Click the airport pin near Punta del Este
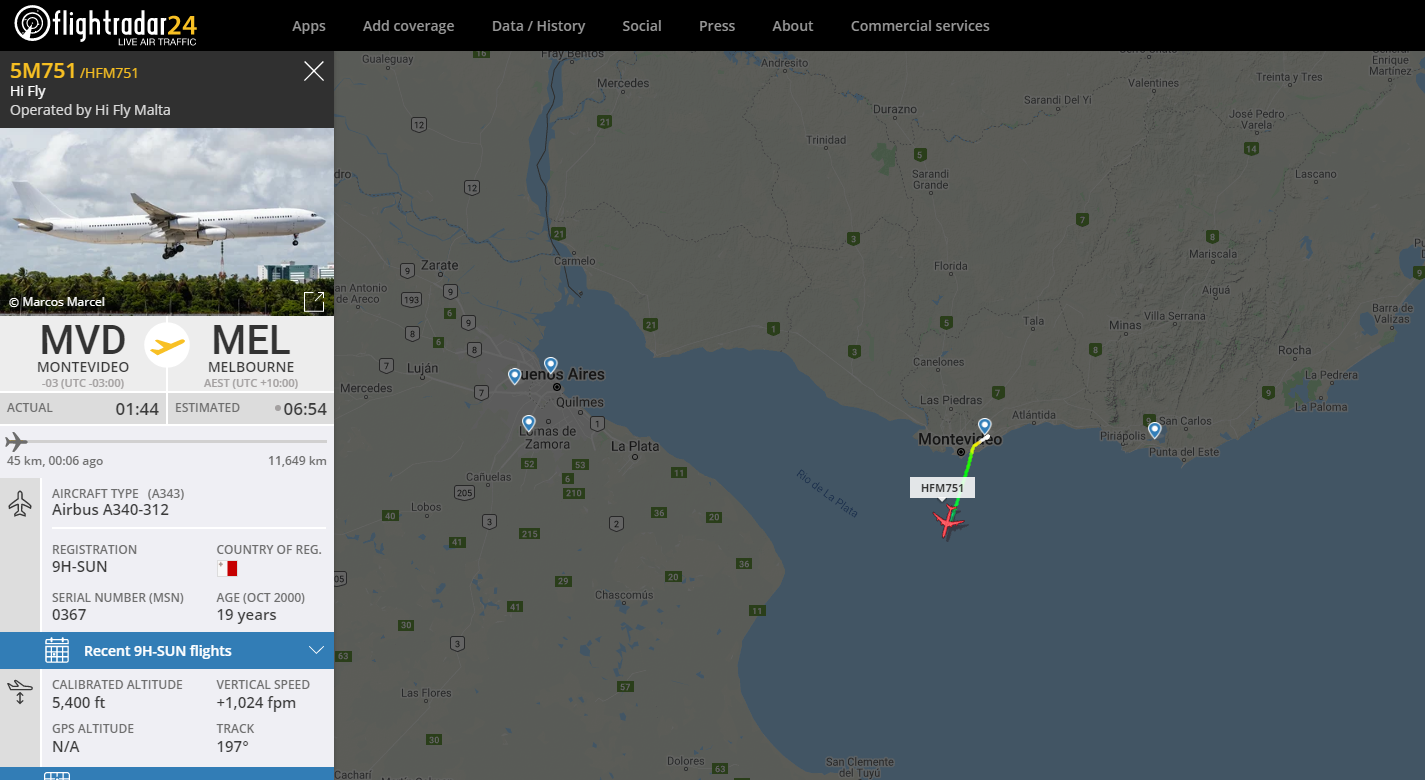Screen dimensions: 1425x780 pyautogui.click(x=1155, y=430)
